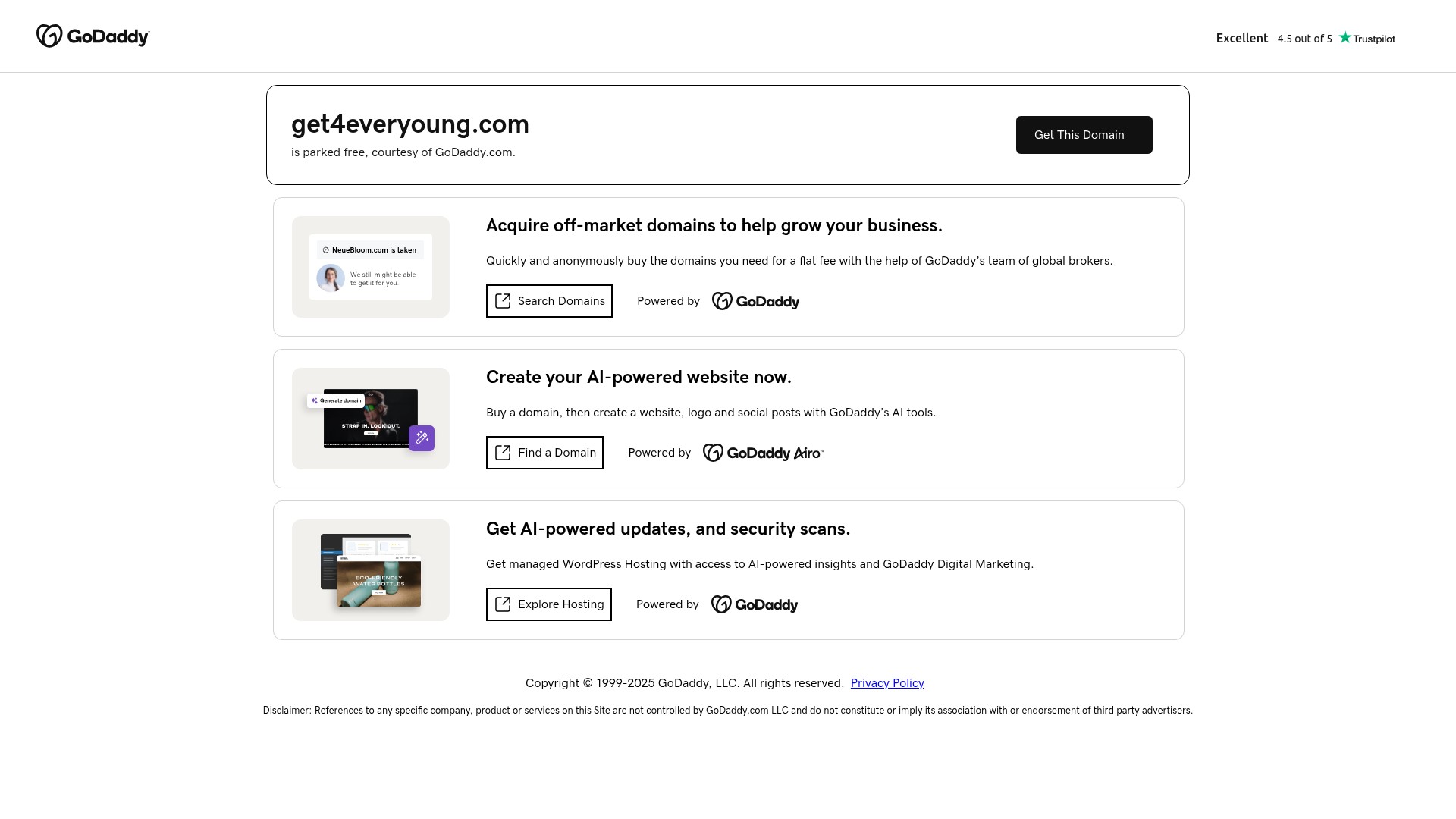Viewport: 1456px width, 819px height.
Task: Click GoDaddy logo beside Explore Hosting
Action: click(x=755, y=604)
